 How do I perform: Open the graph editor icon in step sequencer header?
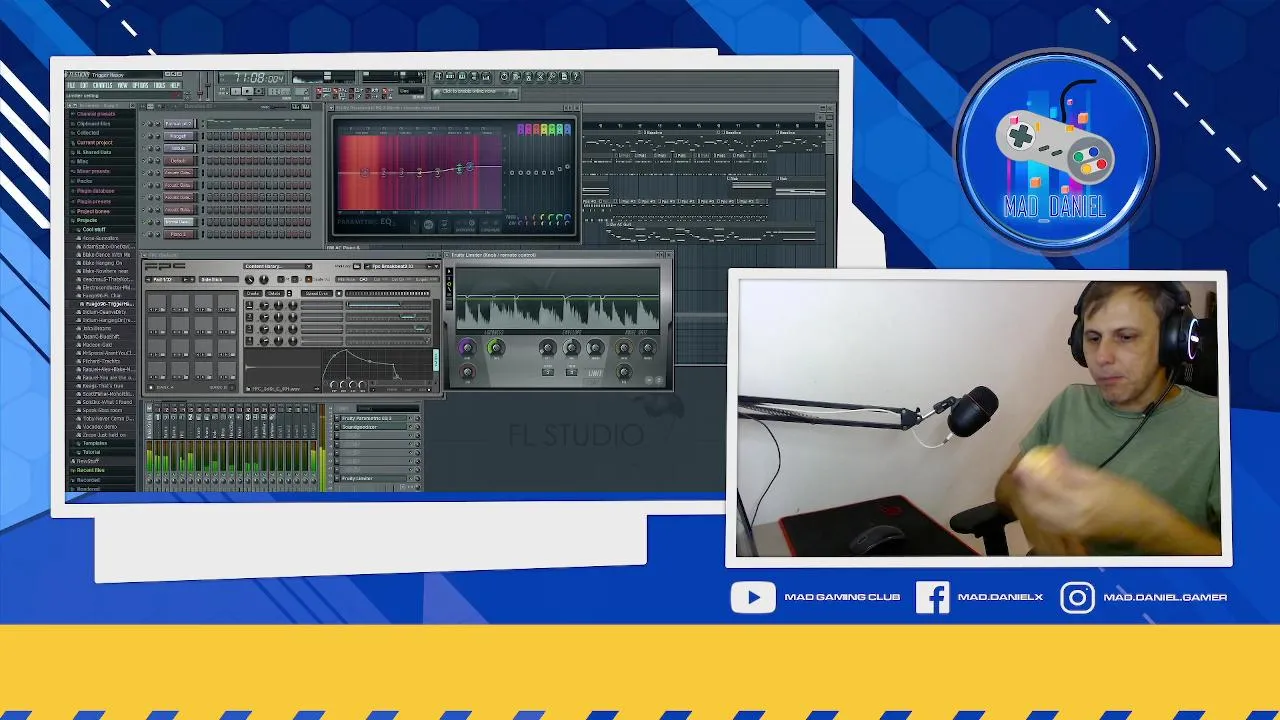click(x=295, y=106)
